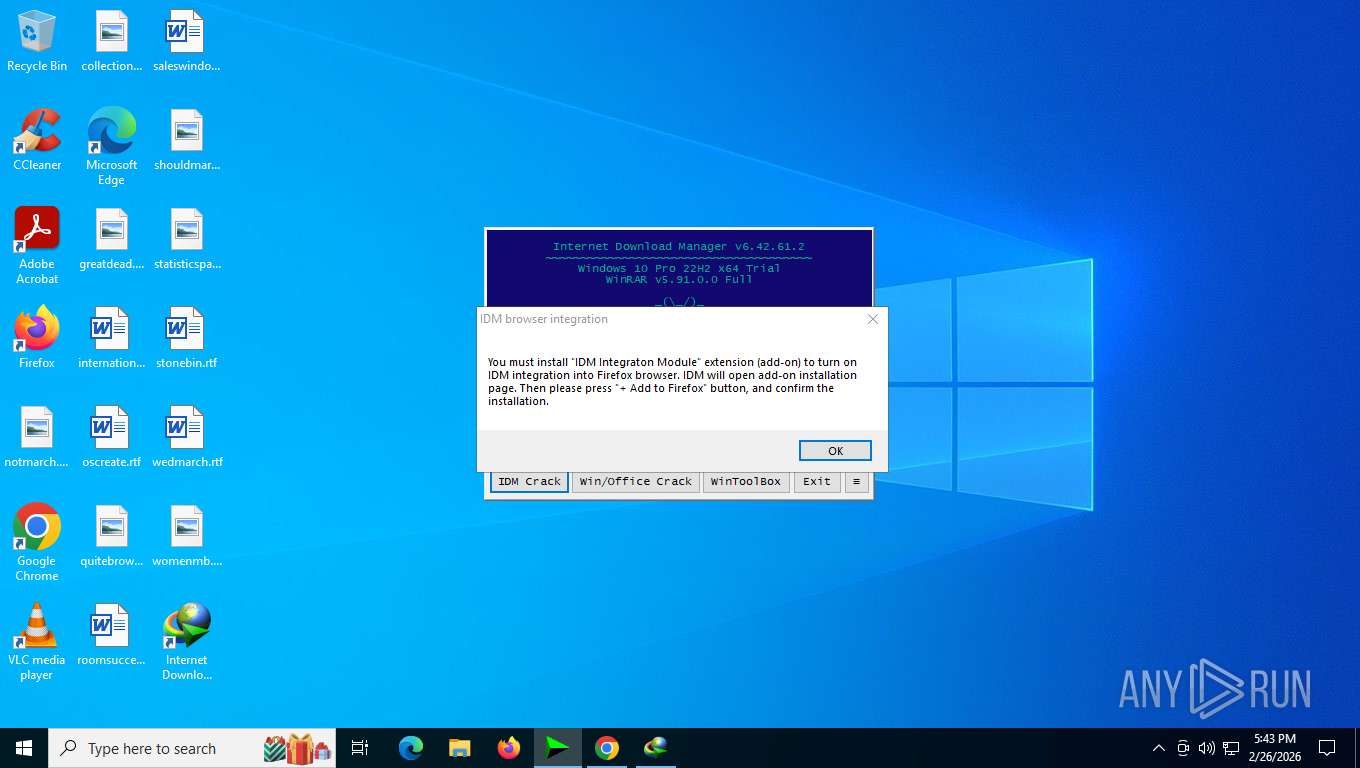Open the saleswindo... Word document icon
Screen dimensions: 1360x768
click(x=186, y=41)
